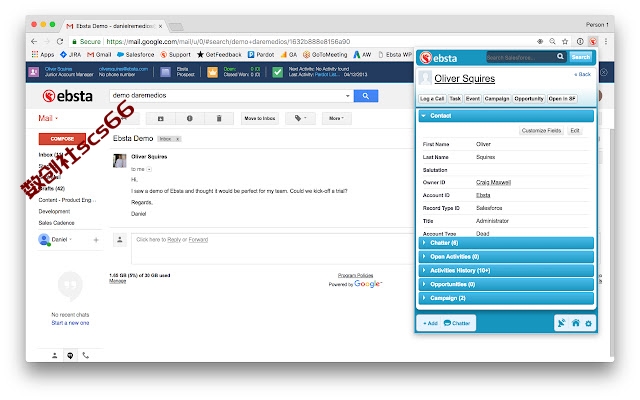The image size is (640, 400).
Task: Remove the Inbox label with its x
Action: [x=178, y=139]
